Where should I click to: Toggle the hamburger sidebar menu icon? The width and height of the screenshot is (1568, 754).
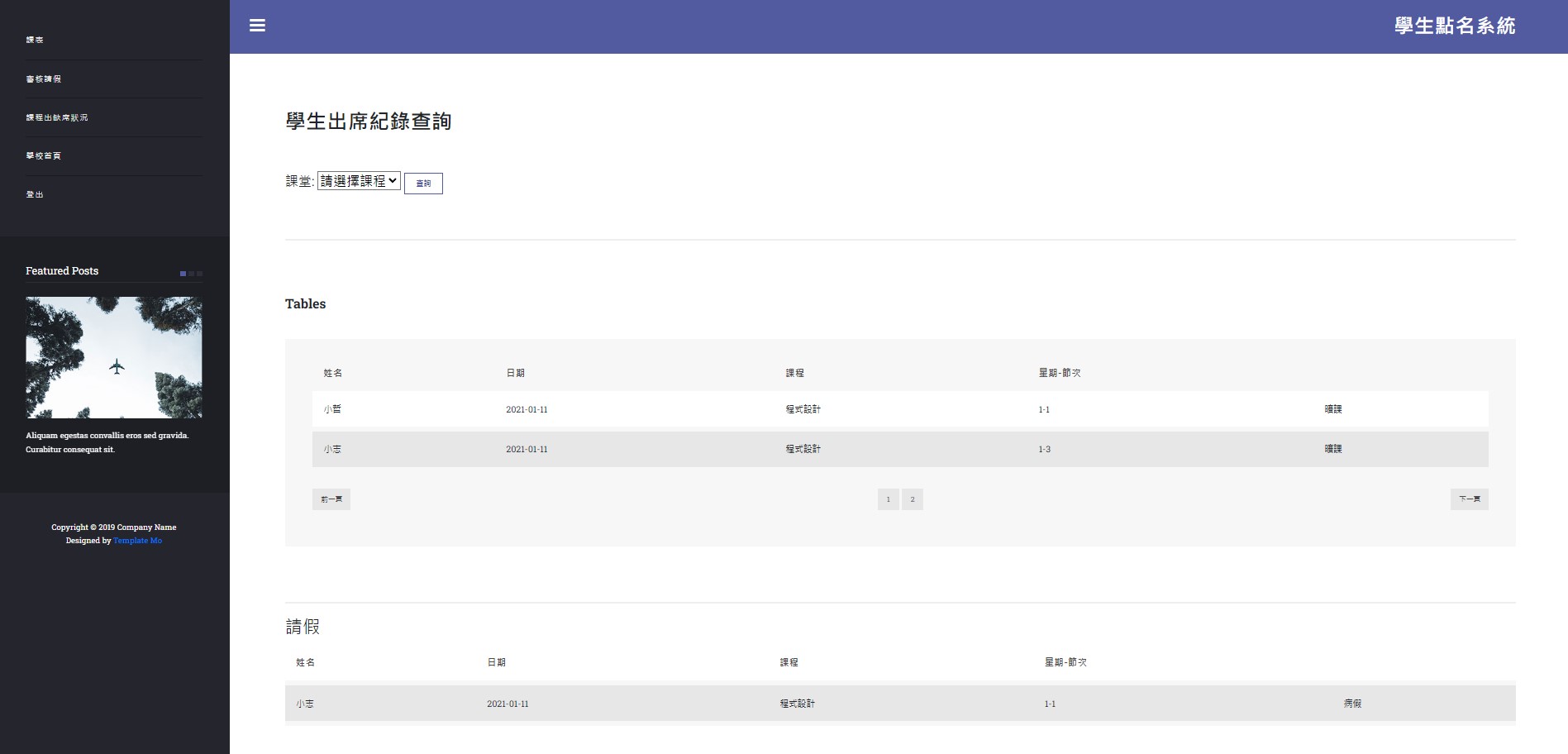pyautogui.click(x=257, y=26)
